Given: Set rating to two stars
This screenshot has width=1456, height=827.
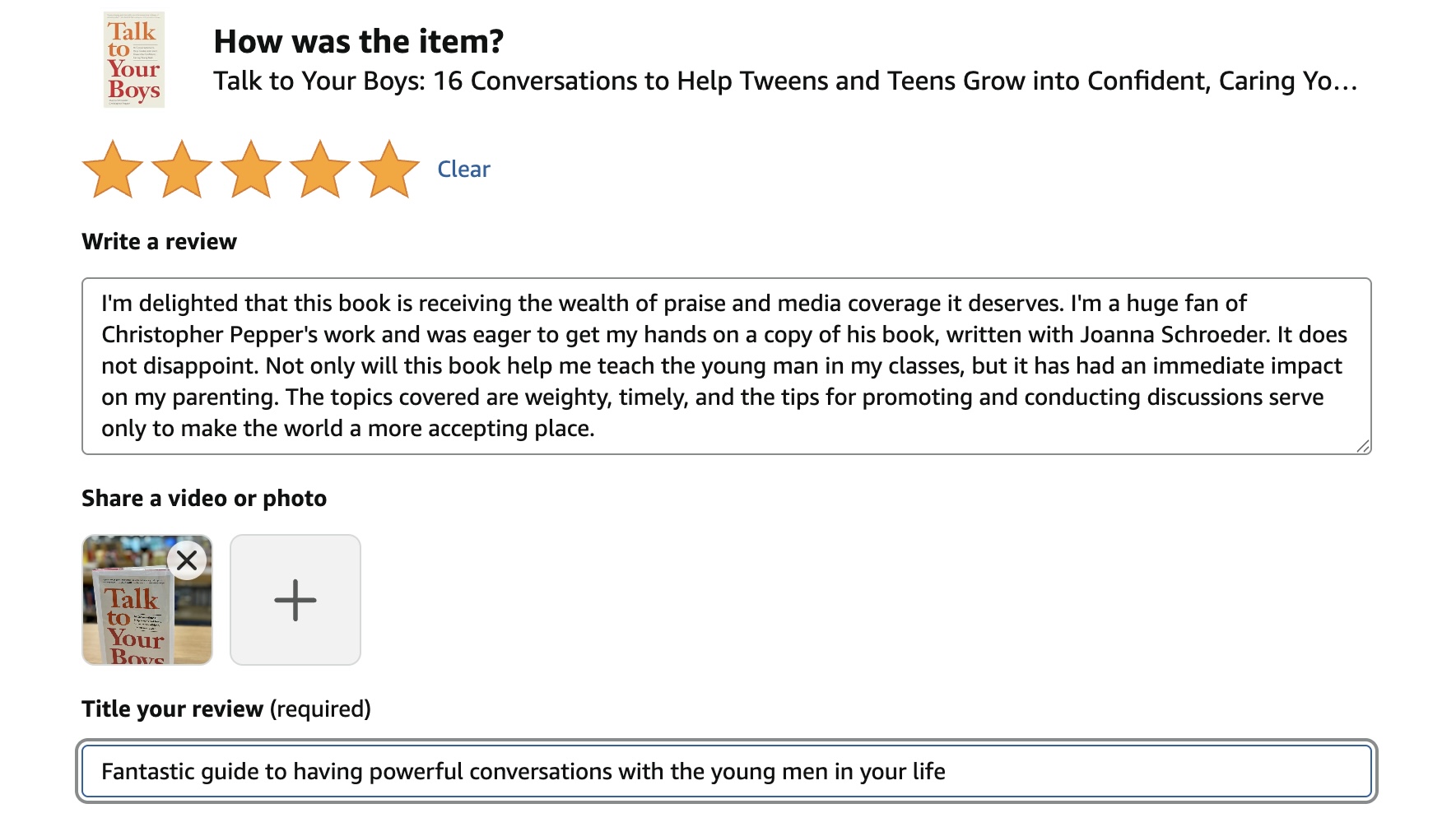Looking at the screenshot, I should 182,170.
